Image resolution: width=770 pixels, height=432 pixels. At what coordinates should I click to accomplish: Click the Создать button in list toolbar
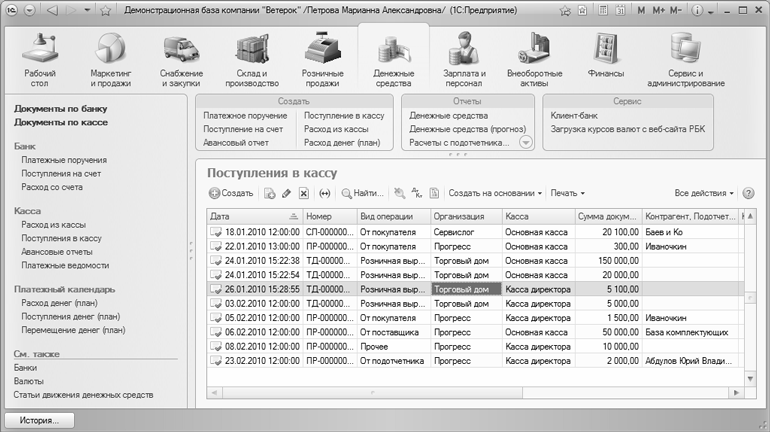(231, 193)
